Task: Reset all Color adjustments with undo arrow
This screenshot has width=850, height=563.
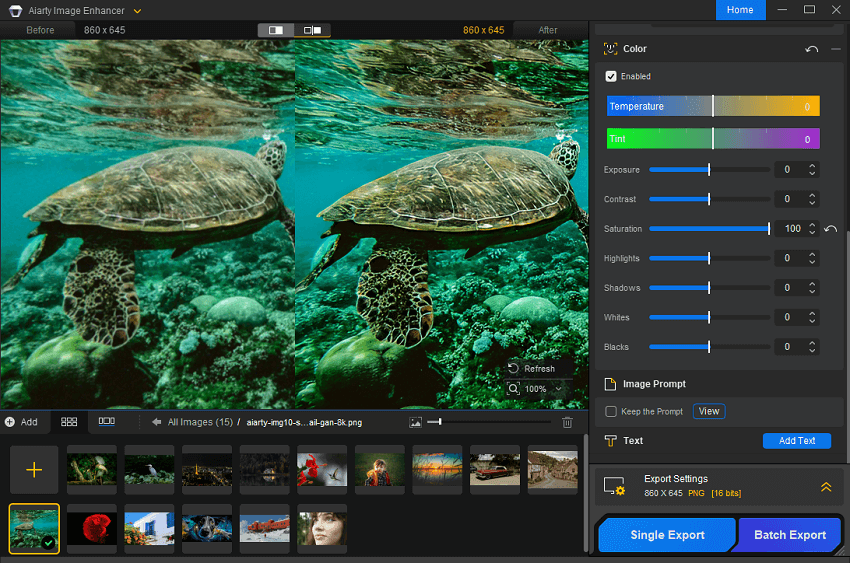Action: point(812,49)
